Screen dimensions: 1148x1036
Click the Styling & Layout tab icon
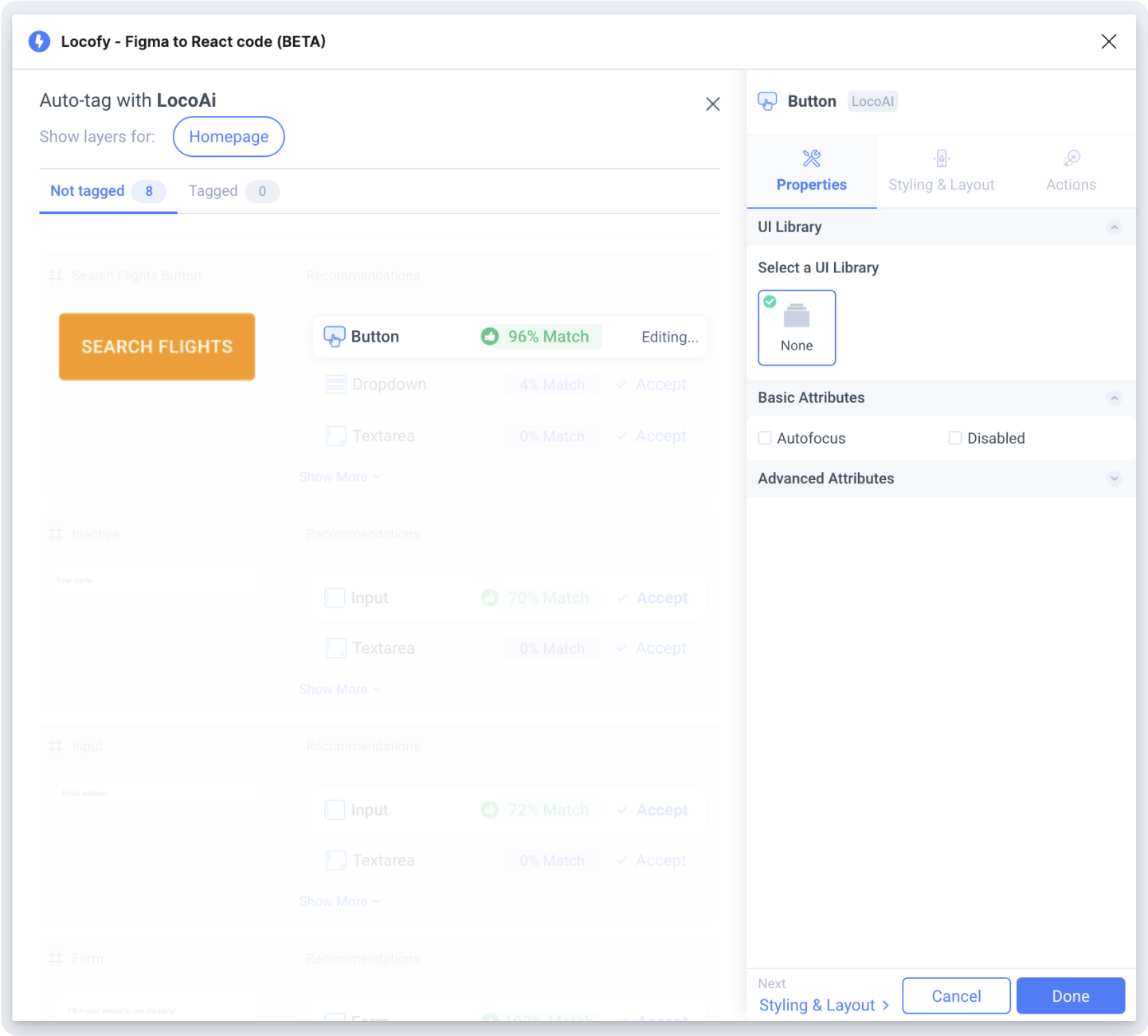point(941,158)
